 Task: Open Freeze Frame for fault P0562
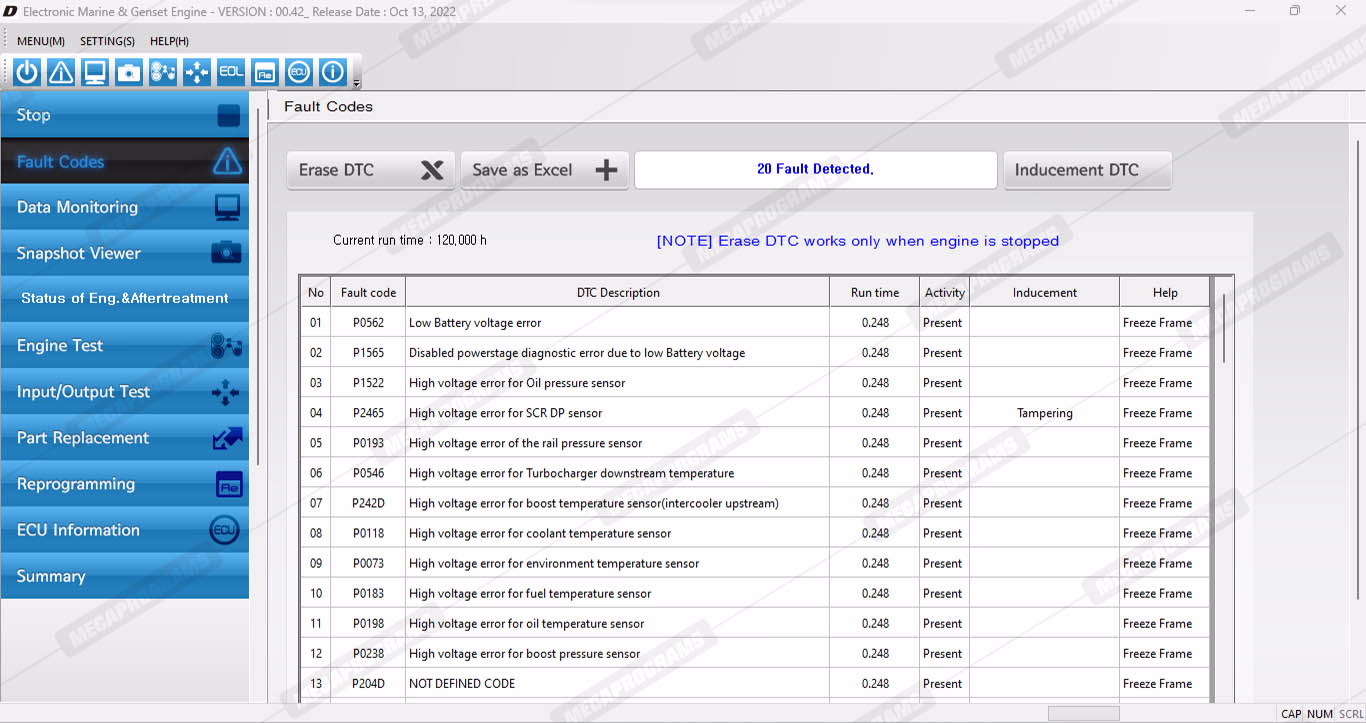(x=1157, y=323)
